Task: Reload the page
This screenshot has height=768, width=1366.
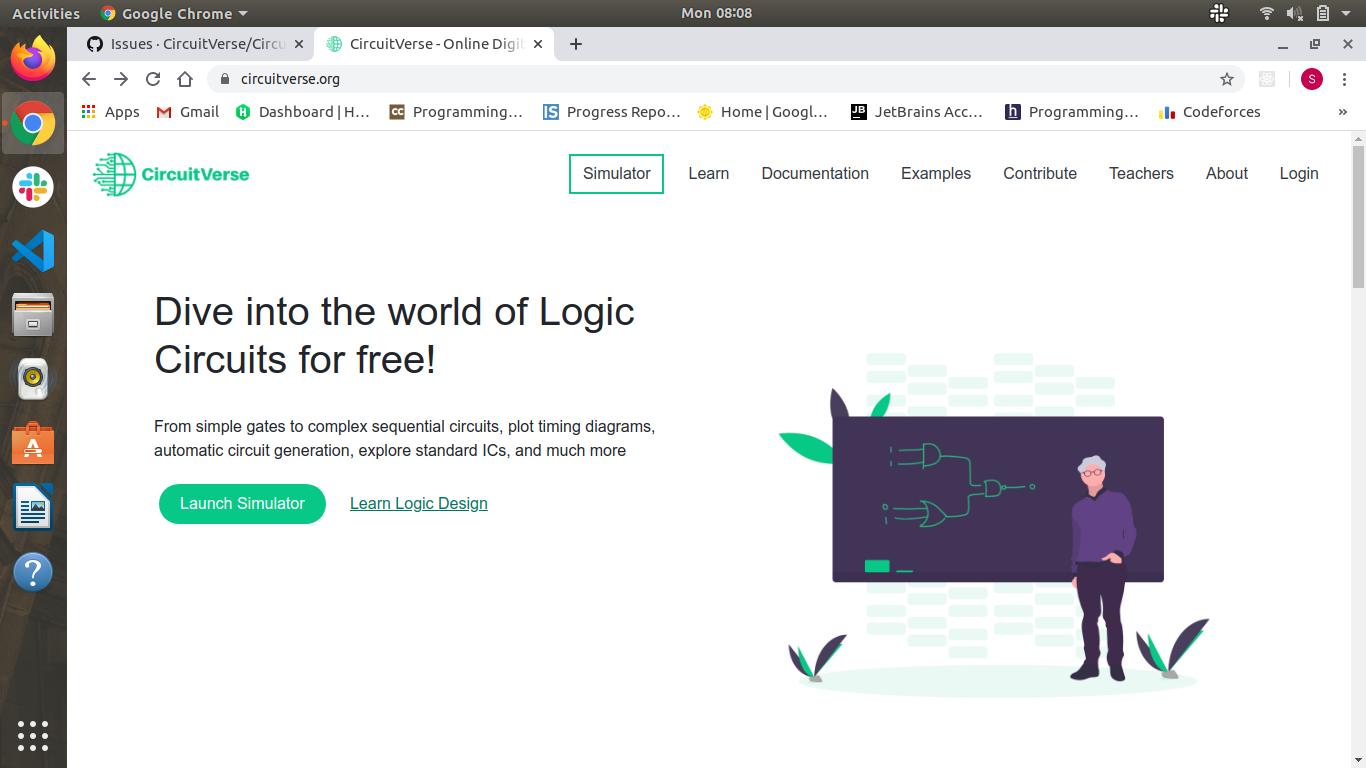Action: pos(153,79)
